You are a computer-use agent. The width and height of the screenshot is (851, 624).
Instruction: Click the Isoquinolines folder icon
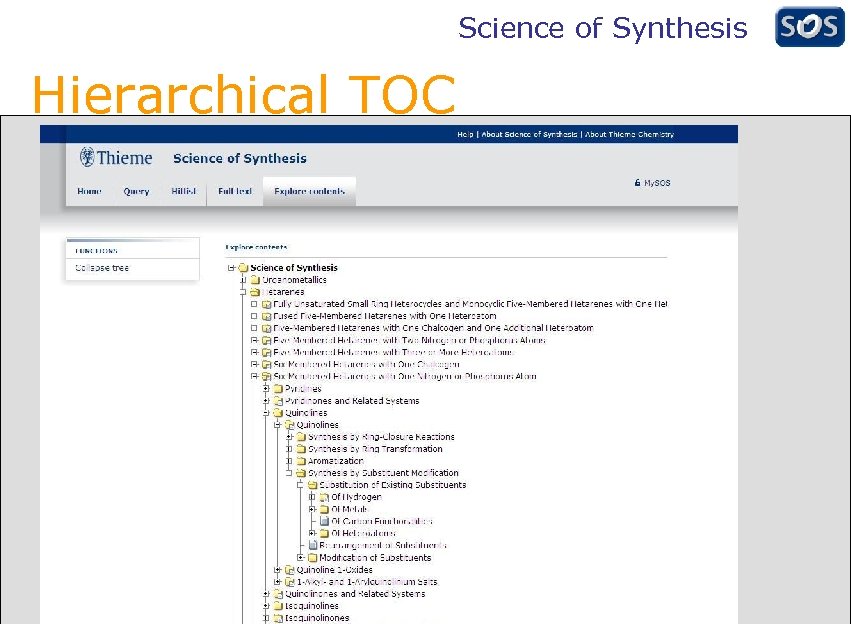coord(278,606)
